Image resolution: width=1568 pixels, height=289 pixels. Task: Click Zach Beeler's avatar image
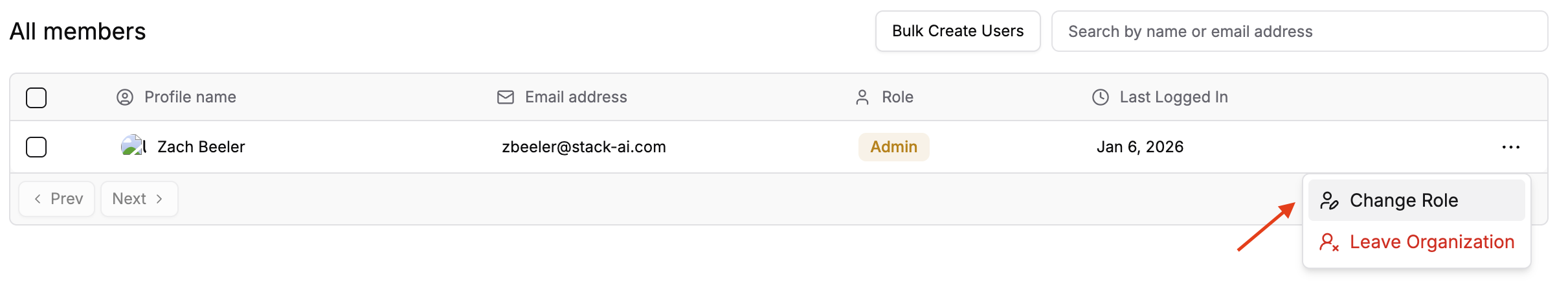point(133,146)
